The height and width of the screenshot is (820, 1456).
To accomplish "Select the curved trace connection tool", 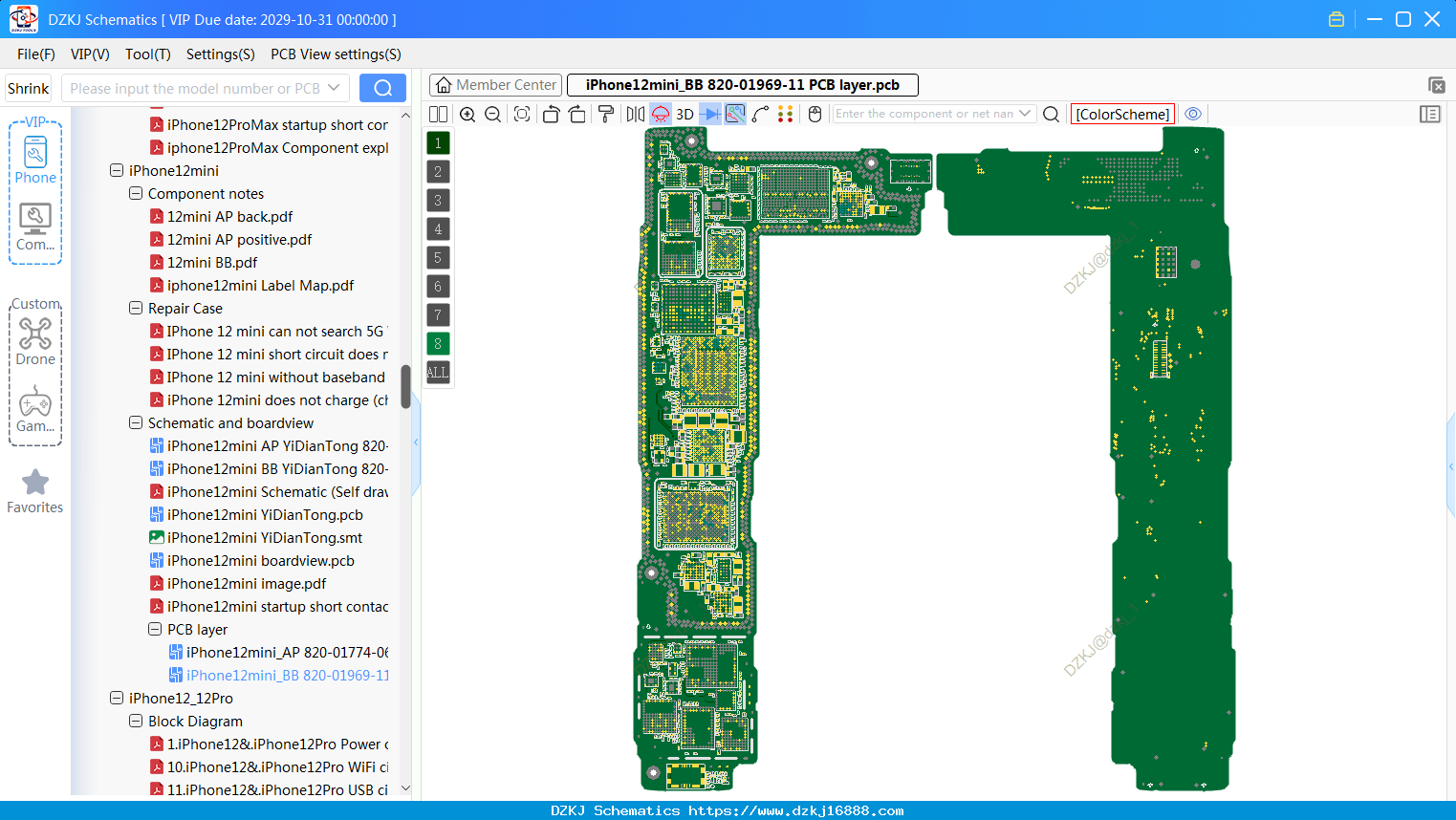I will click(761, 114).
